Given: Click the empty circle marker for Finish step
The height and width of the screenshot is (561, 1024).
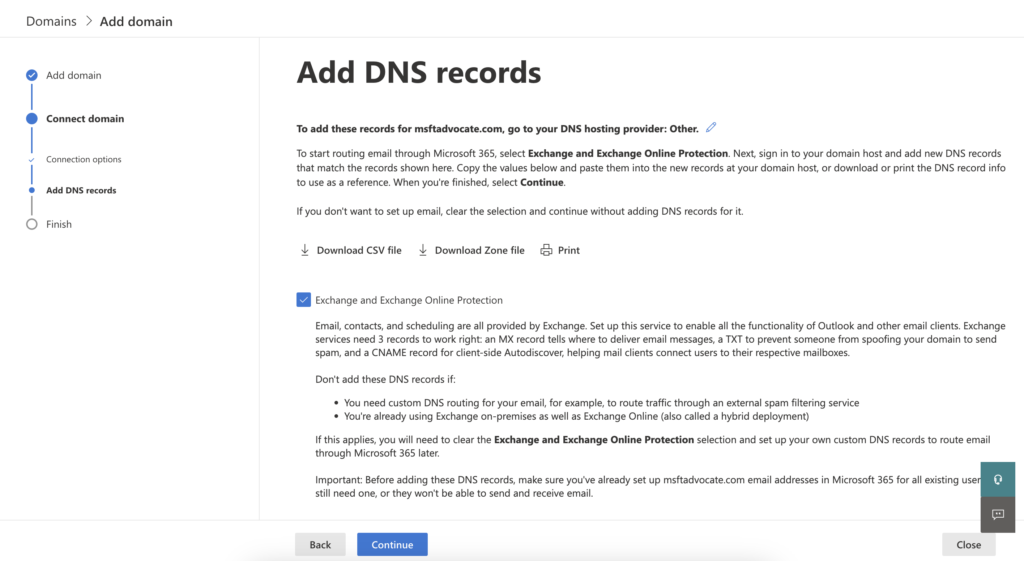Looking at the screenshot, I should (32, 224).
